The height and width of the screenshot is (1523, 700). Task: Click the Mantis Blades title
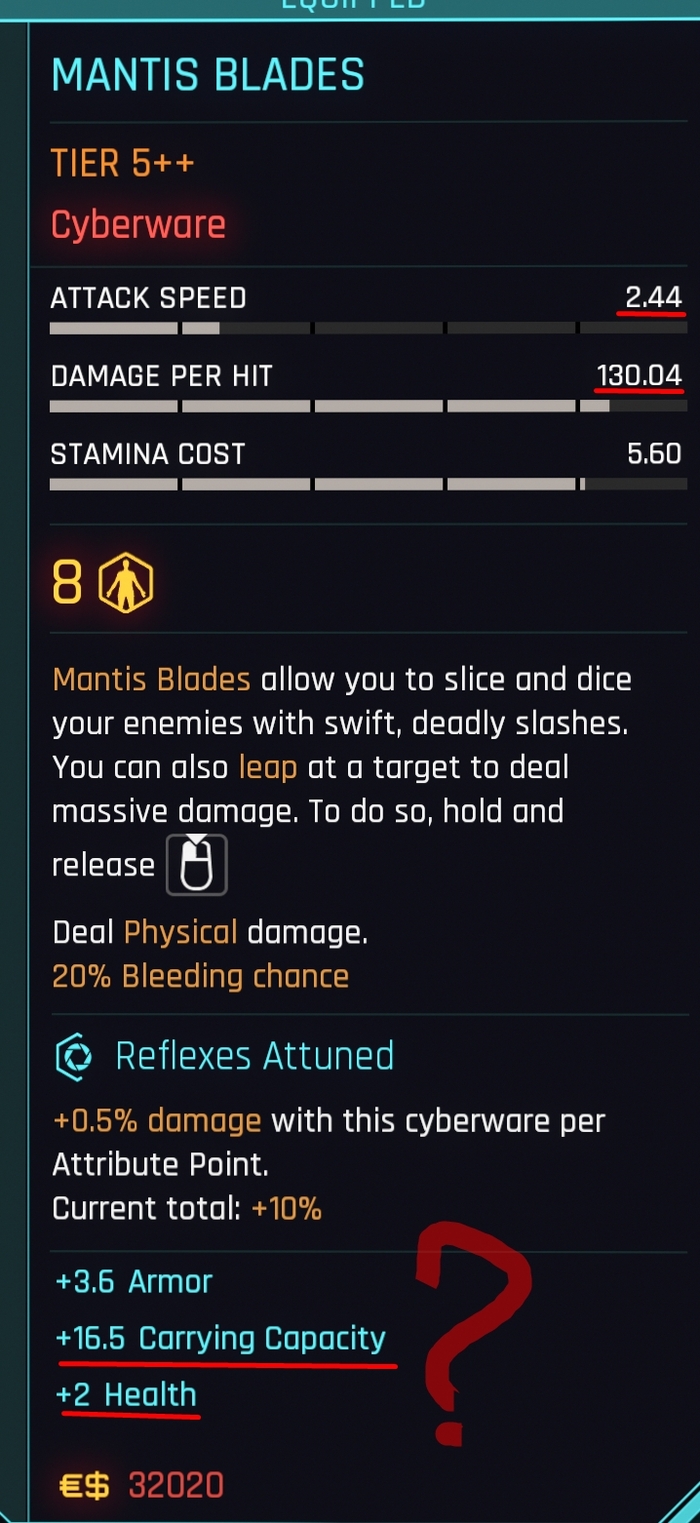[x=208, y=76]
